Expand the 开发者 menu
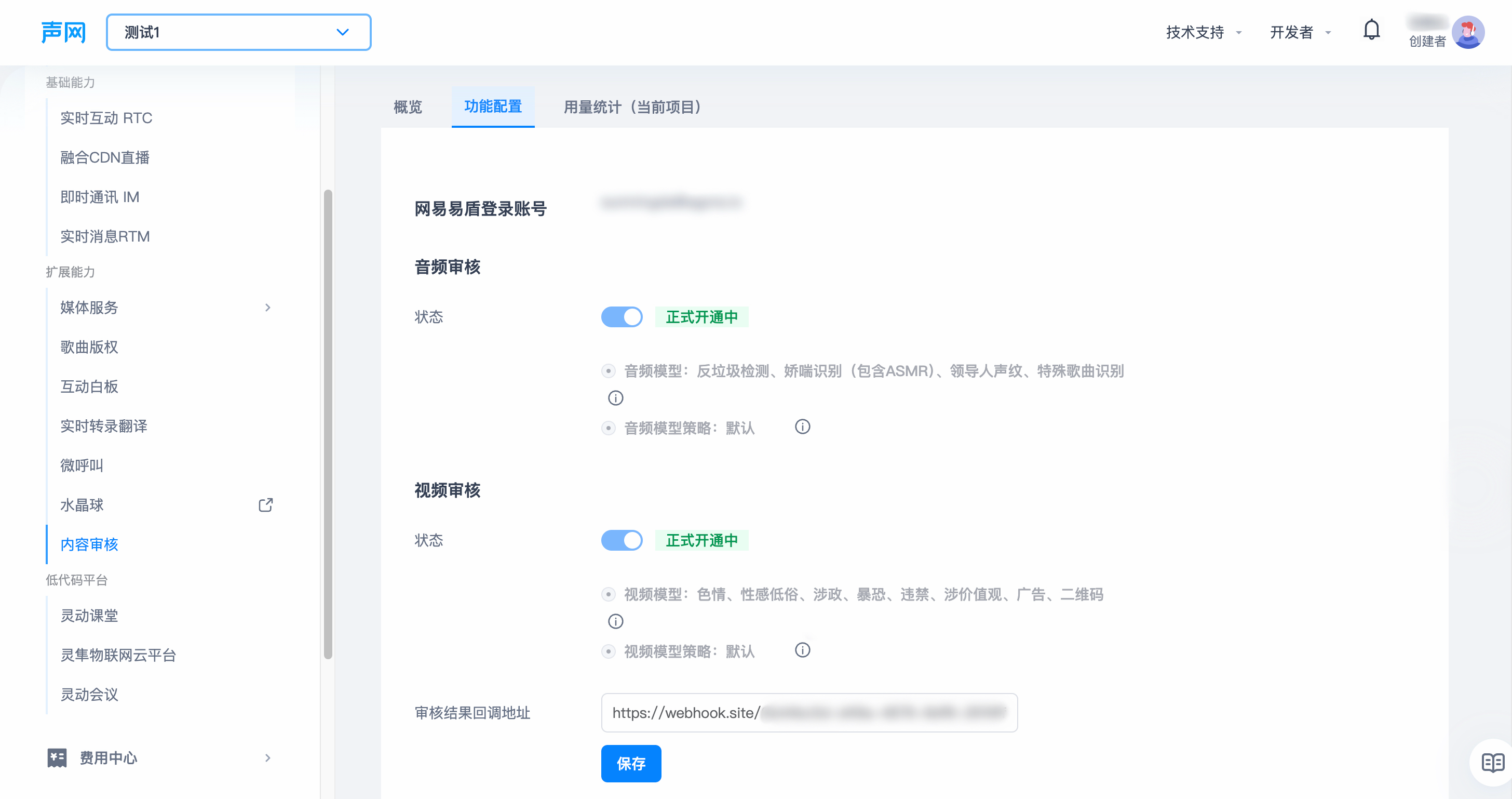 click(x=1300, y=32)
